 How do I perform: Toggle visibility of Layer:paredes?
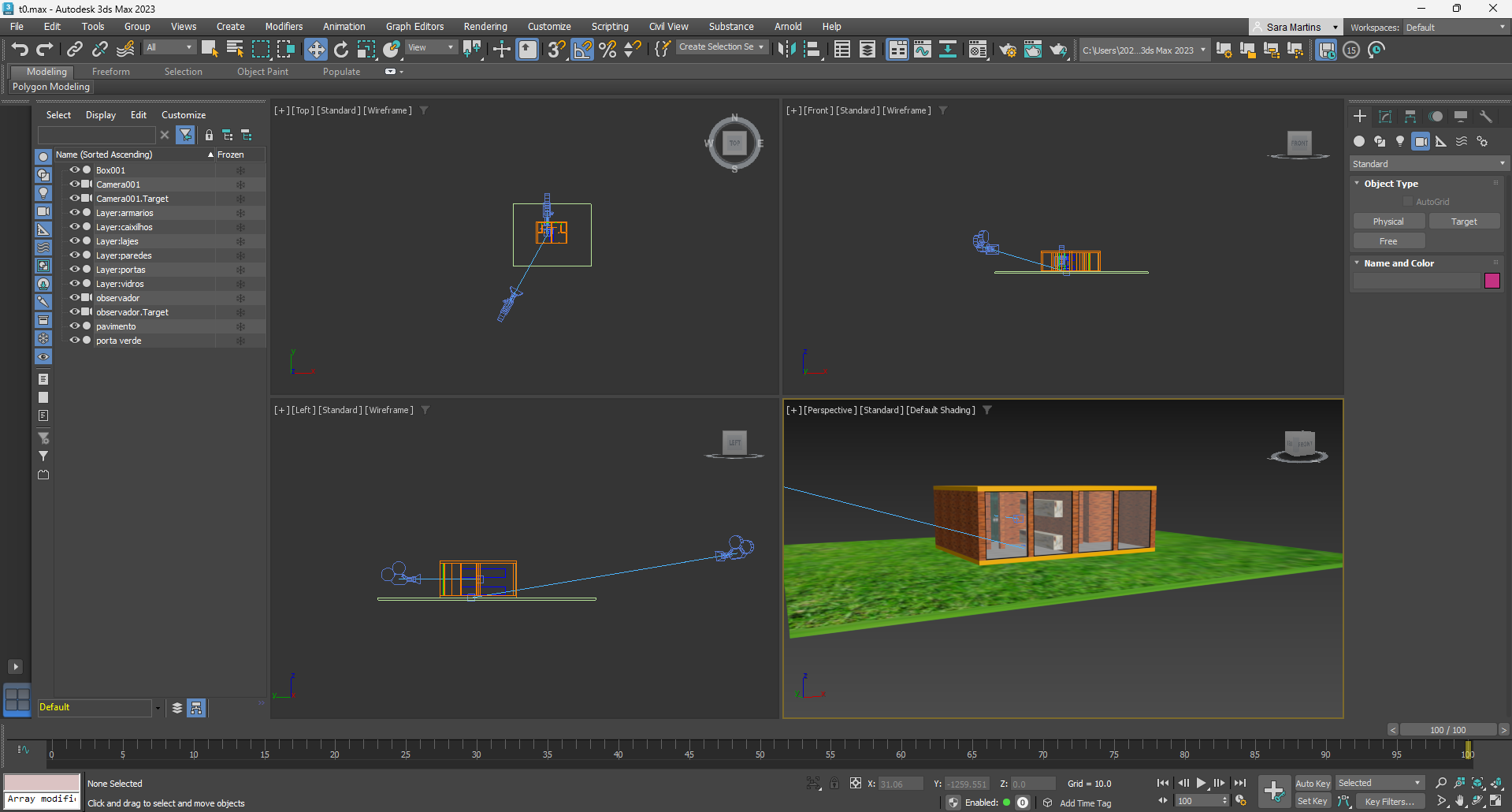pyautogui.click(x=75, y=255)
